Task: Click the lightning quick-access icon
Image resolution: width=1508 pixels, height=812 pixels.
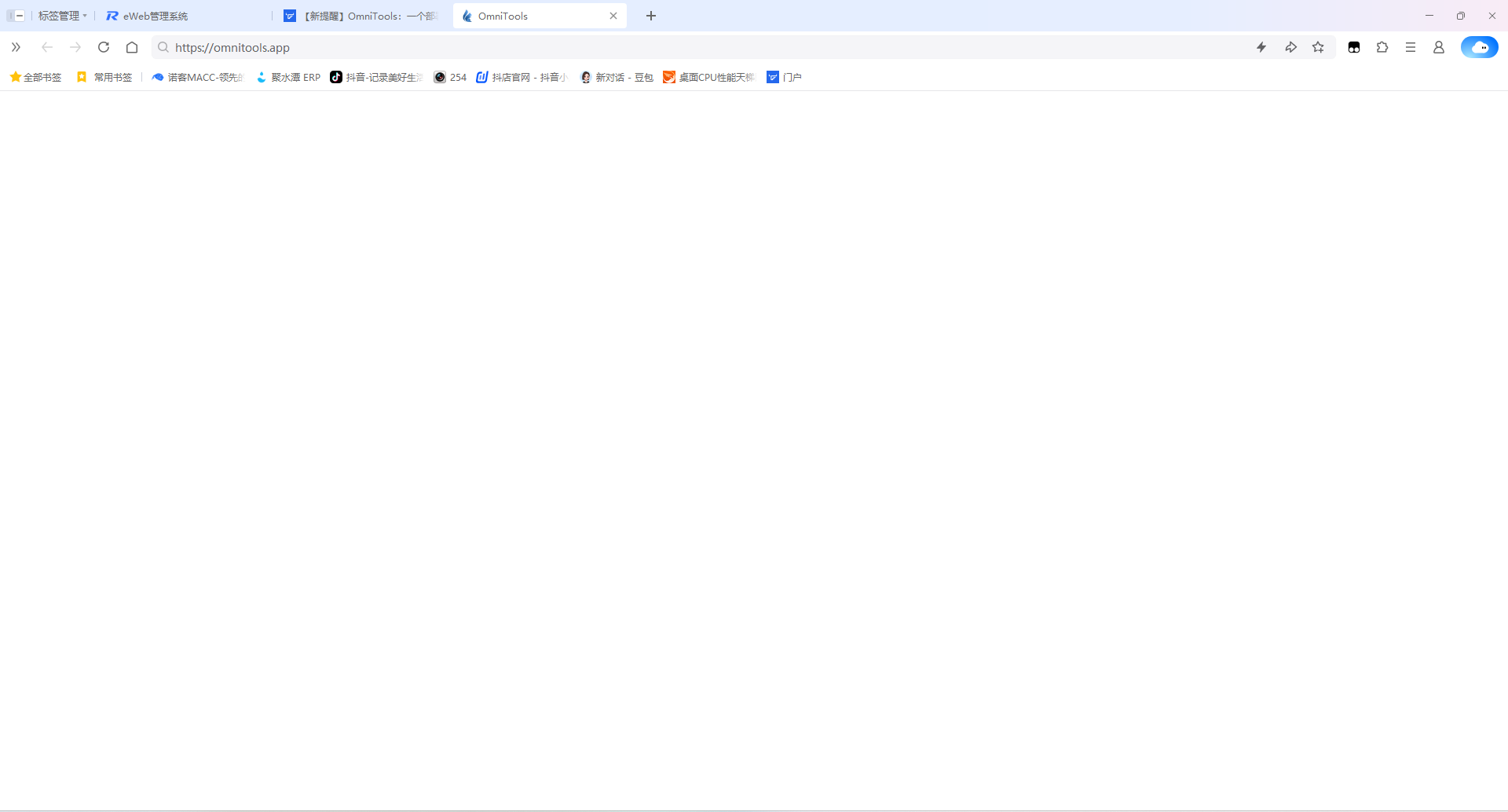Action: pos(1262,47)
